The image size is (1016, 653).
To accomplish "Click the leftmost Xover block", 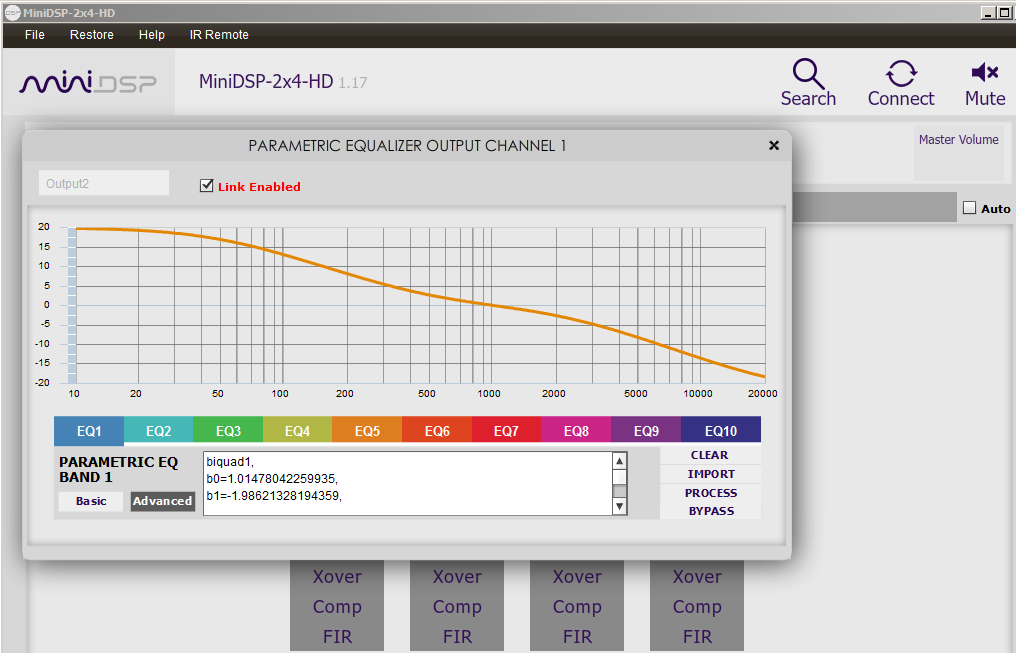I will coord(337,577).
